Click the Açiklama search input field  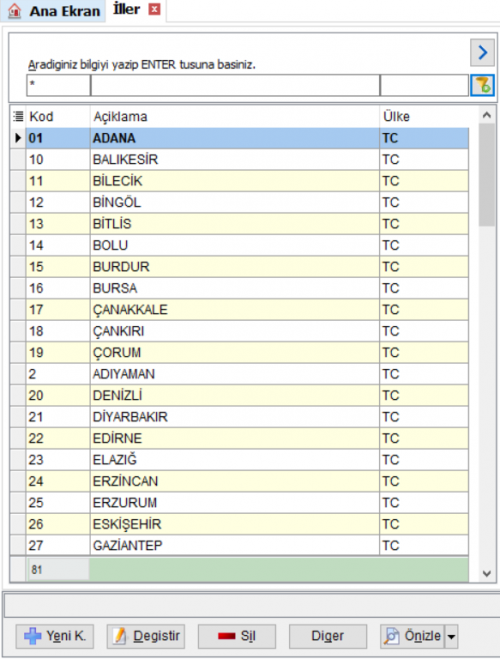pos(235,85)
